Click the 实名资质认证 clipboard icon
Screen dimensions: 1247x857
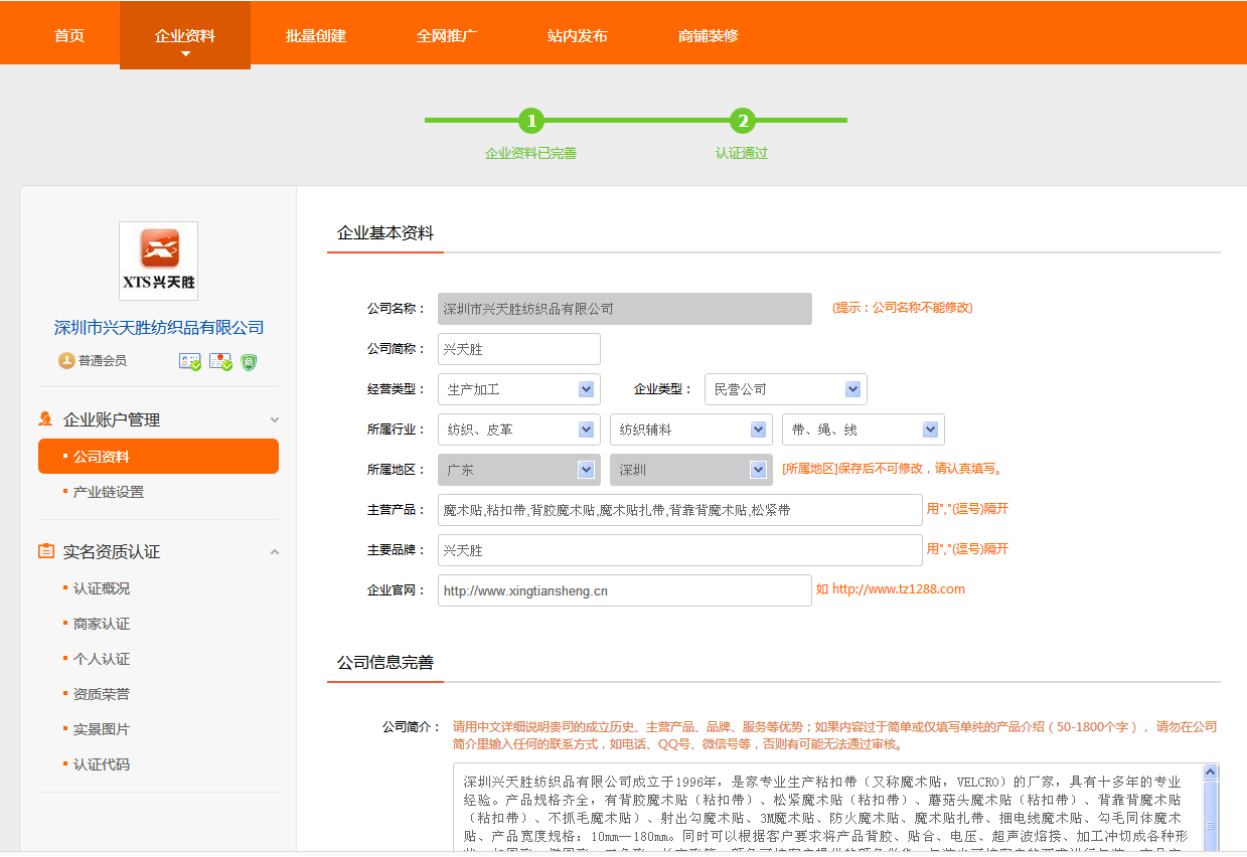[x=46, y=551]
